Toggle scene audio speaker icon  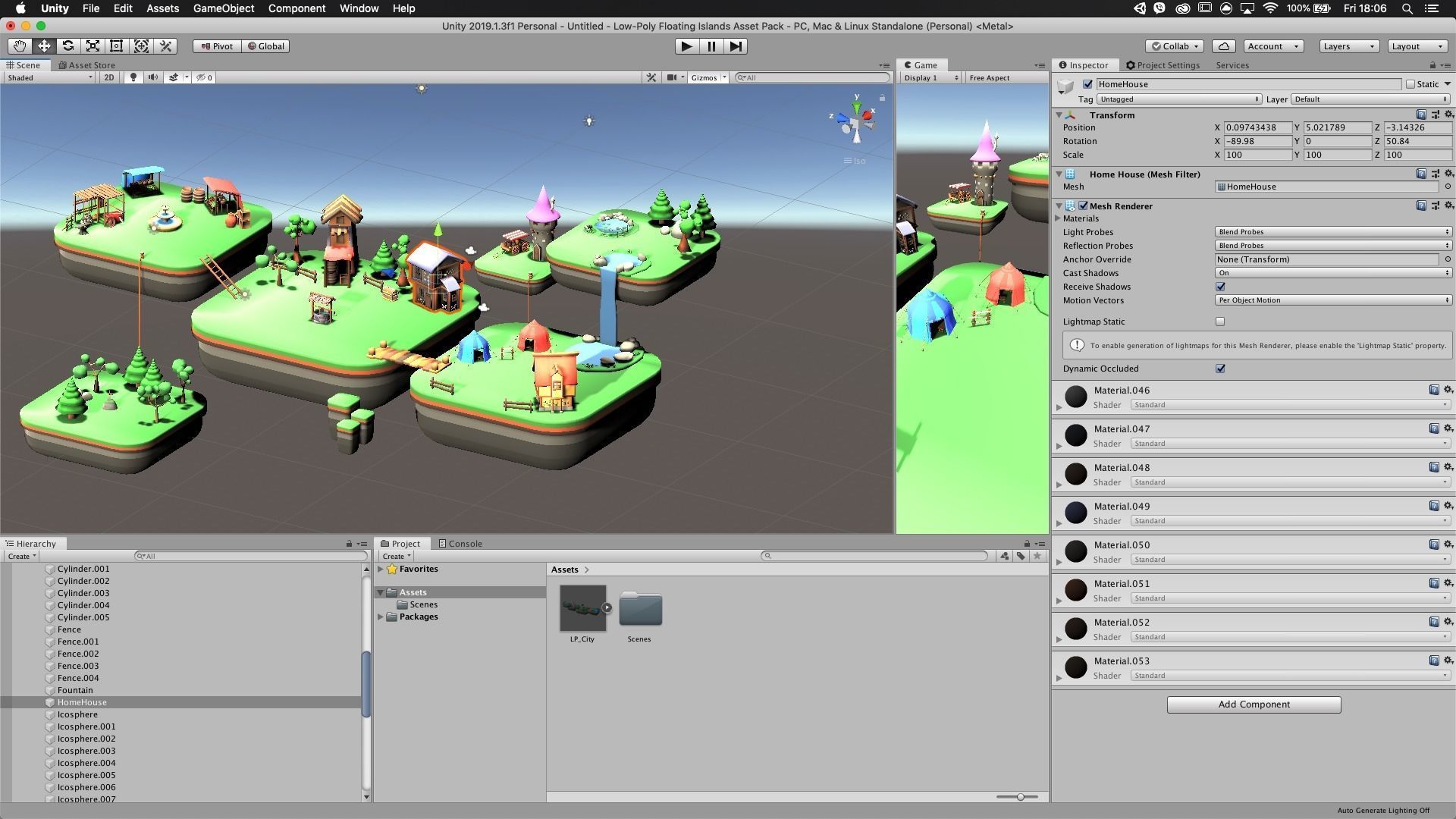coord(153,77)
